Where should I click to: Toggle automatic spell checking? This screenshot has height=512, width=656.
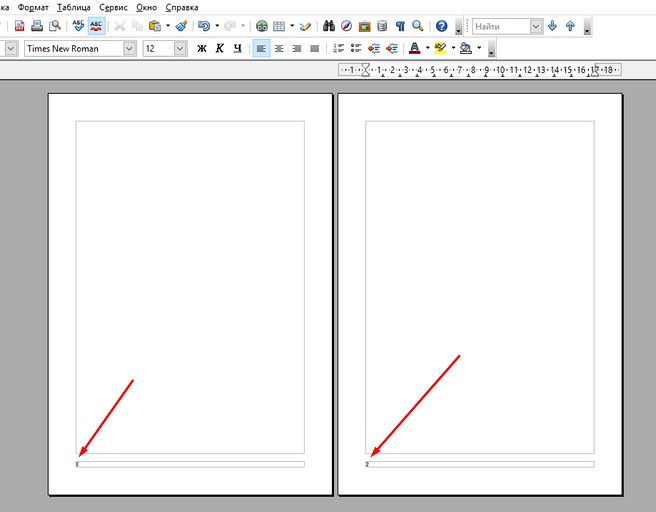[x=97, y=26]
